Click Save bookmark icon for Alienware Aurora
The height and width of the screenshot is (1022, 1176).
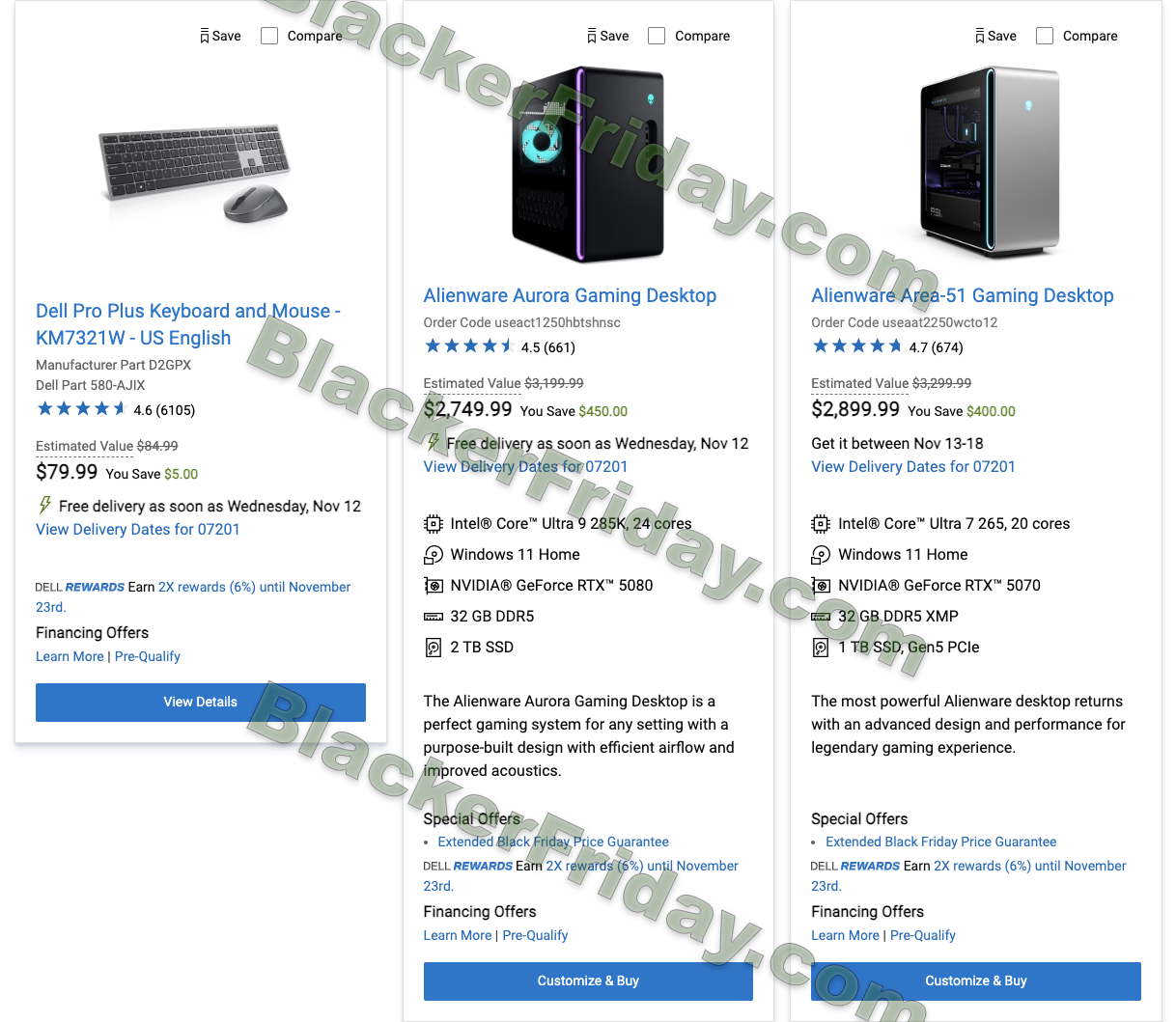pos(592,37)
